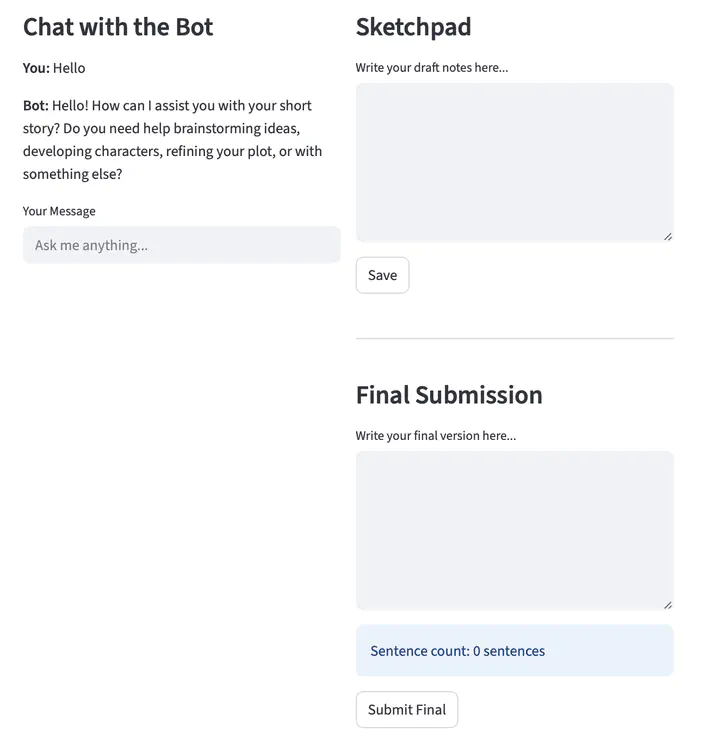Focus the Sketchpad draft notes text area
The width and height of the screenshot is (720, 745).
coord(514,162)
